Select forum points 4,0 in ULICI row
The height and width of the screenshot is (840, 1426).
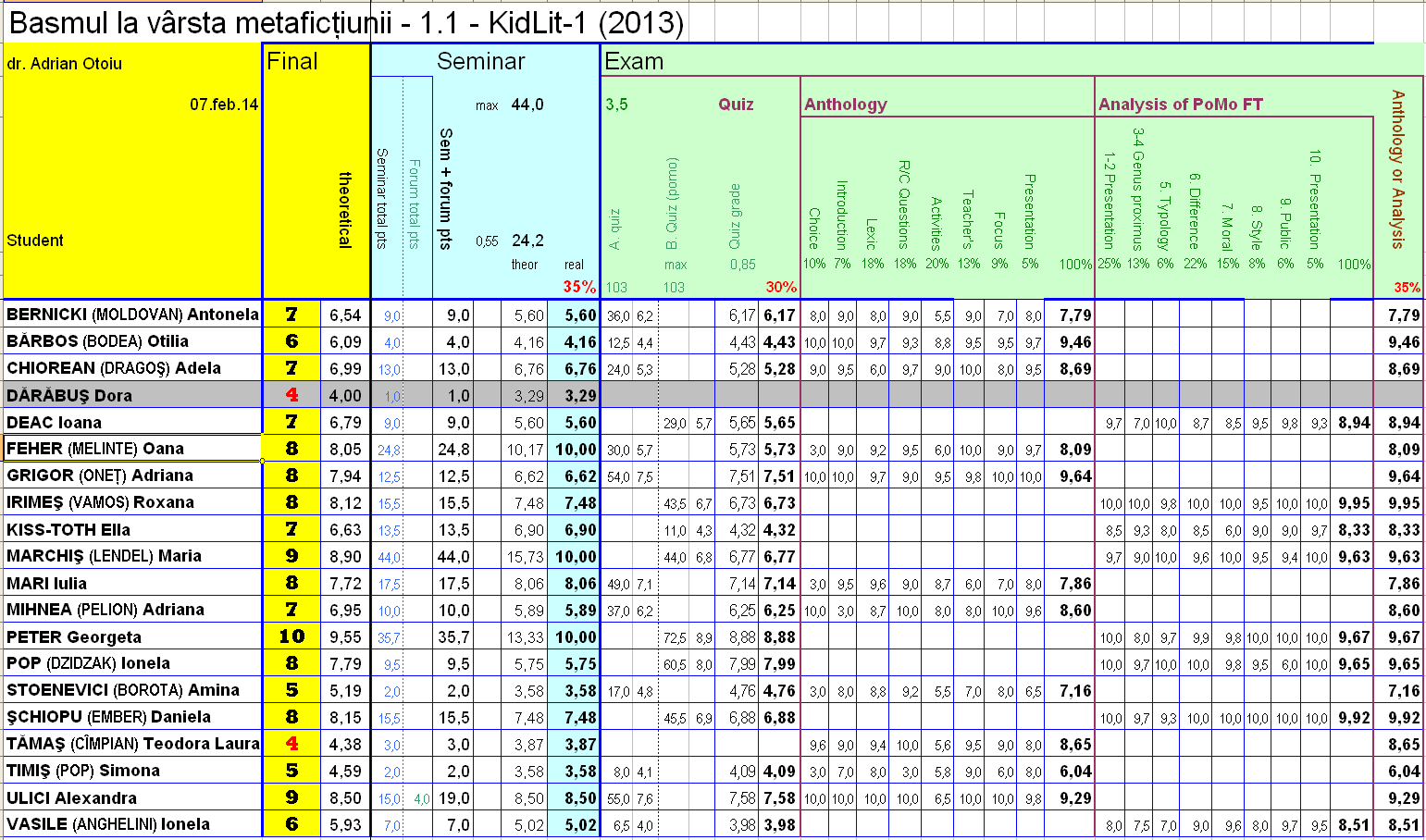[x=420, y=799]
